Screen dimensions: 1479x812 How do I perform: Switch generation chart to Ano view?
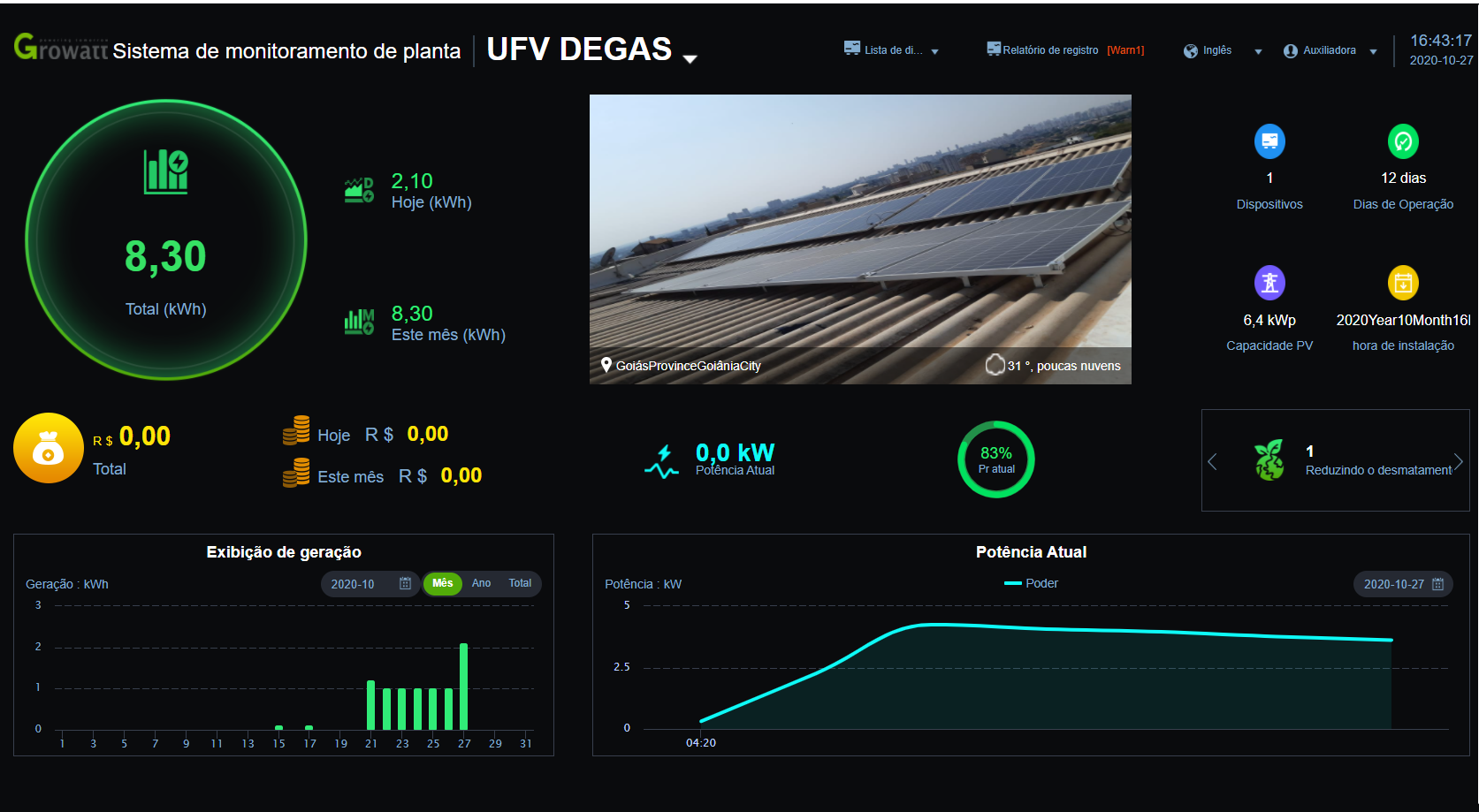coord(481,583)
